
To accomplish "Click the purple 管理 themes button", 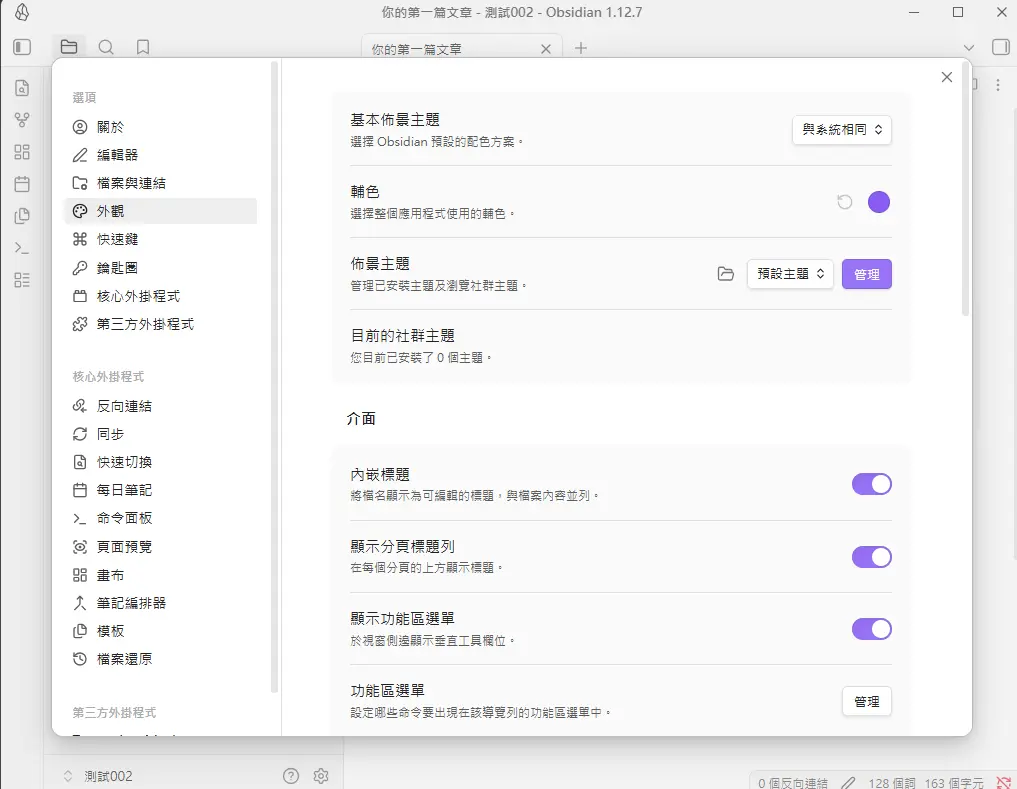I will (867, 274).
